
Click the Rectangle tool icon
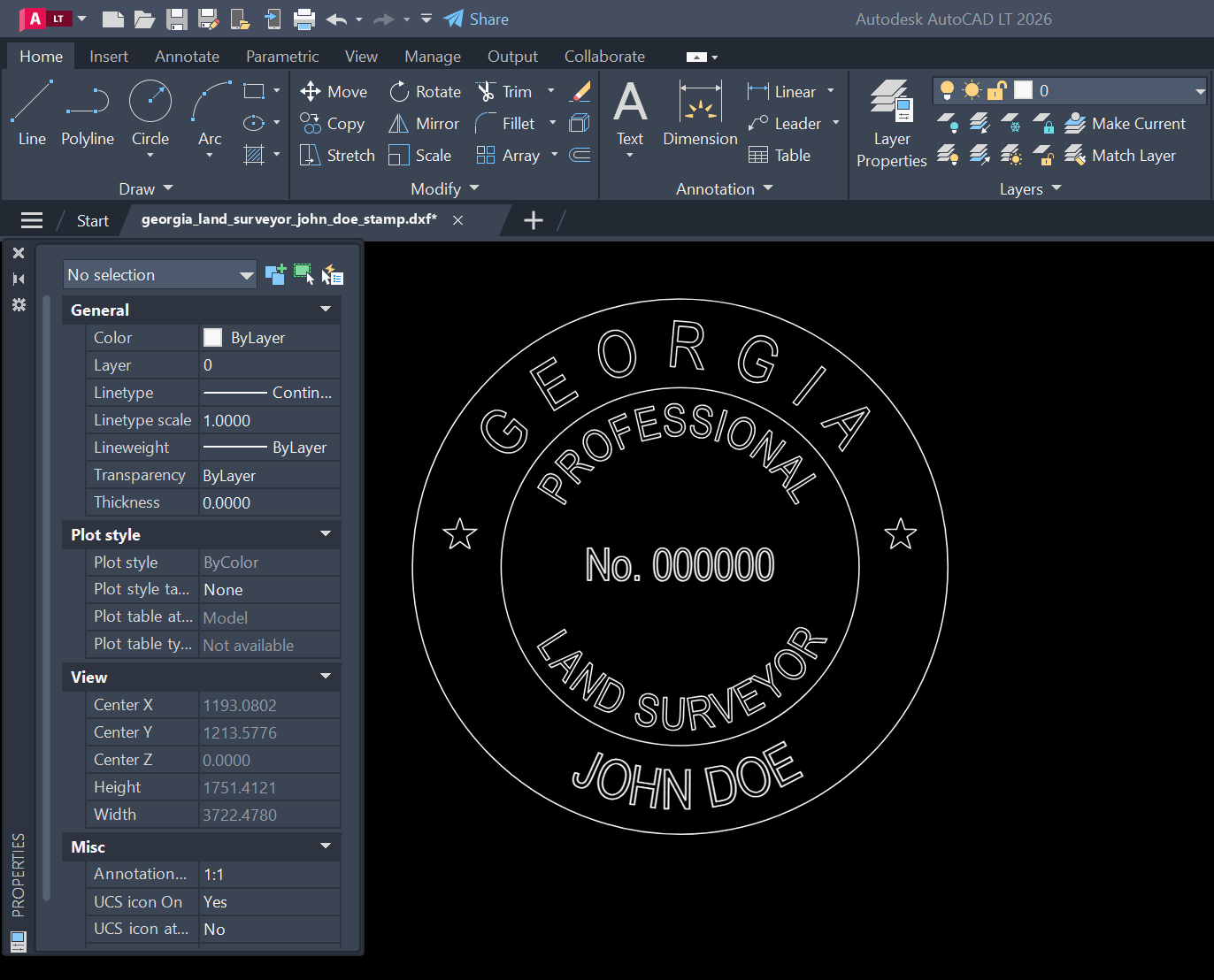click(x=254, y=91)
